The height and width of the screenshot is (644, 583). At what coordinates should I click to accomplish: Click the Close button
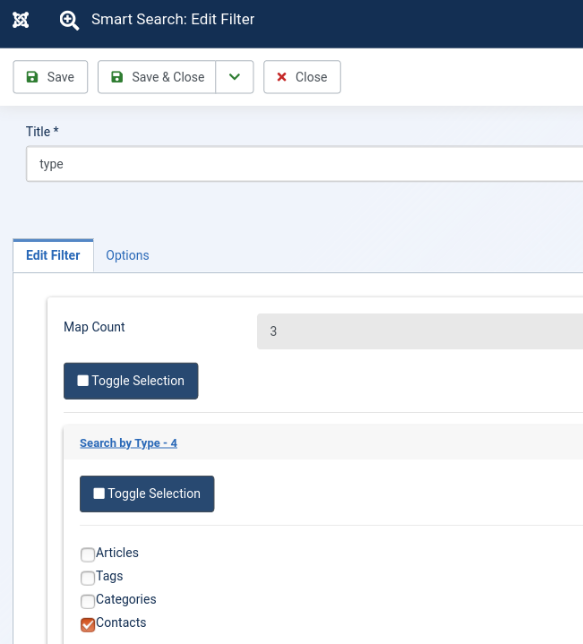point(302,77)
